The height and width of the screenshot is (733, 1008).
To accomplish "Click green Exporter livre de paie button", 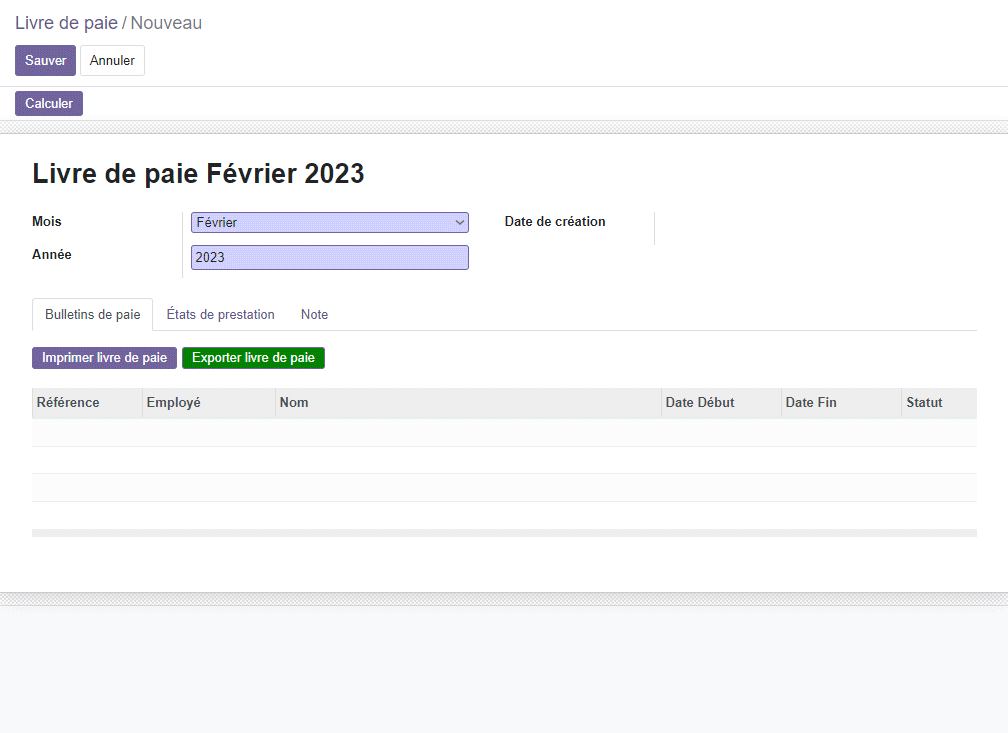I will pyautogui.click(x=253, y=358).
